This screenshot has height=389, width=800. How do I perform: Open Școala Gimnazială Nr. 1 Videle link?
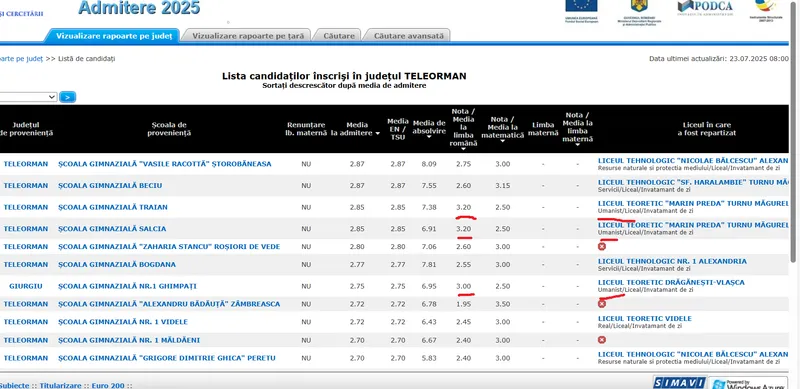[x=122, y=322]
